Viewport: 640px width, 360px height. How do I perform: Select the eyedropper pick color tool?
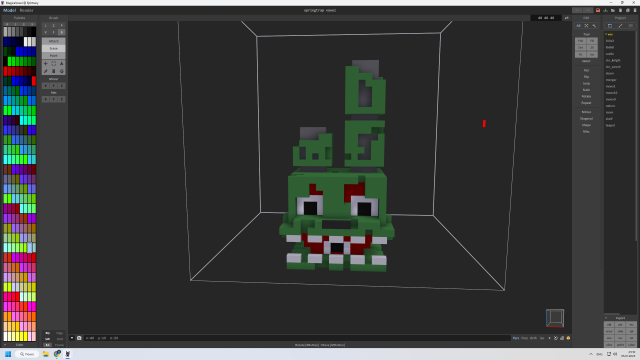pyautogui.click(x=45, y=71)
